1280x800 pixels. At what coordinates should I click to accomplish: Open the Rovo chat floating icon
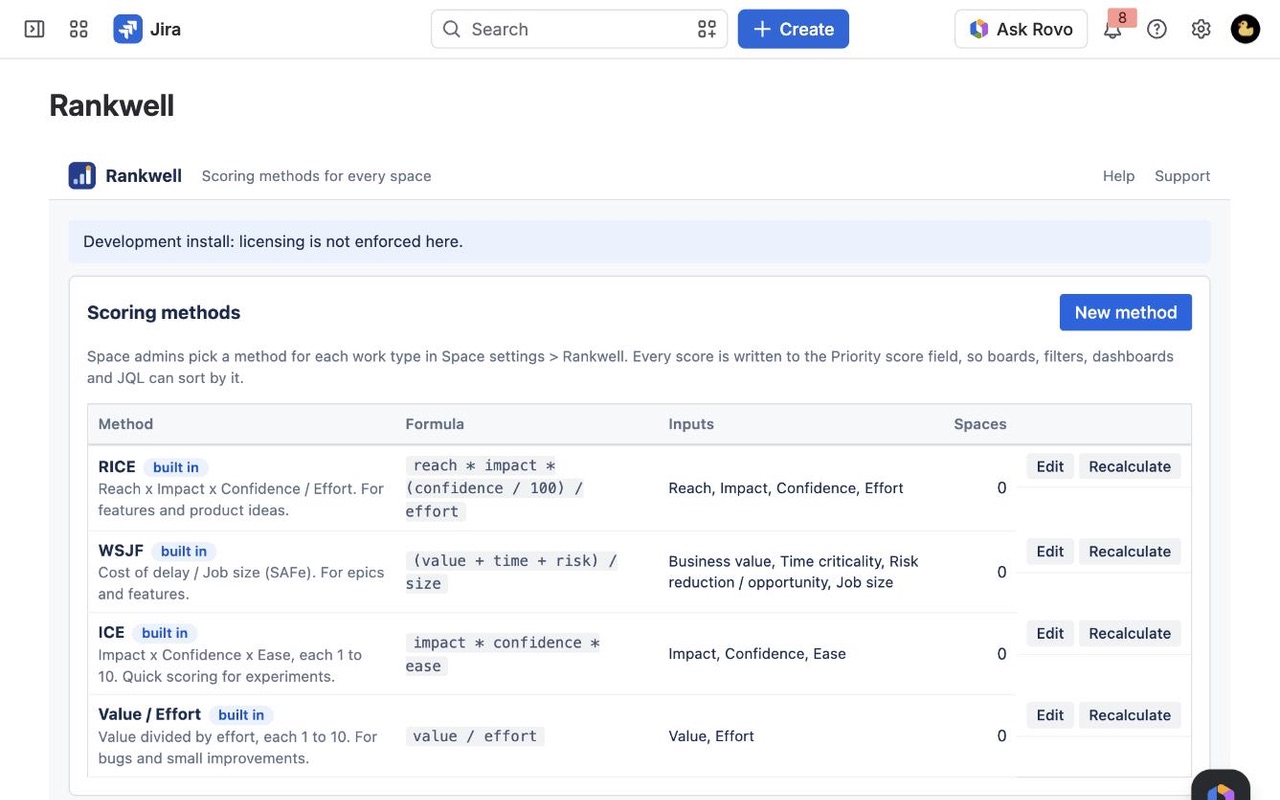point(1221,788)
